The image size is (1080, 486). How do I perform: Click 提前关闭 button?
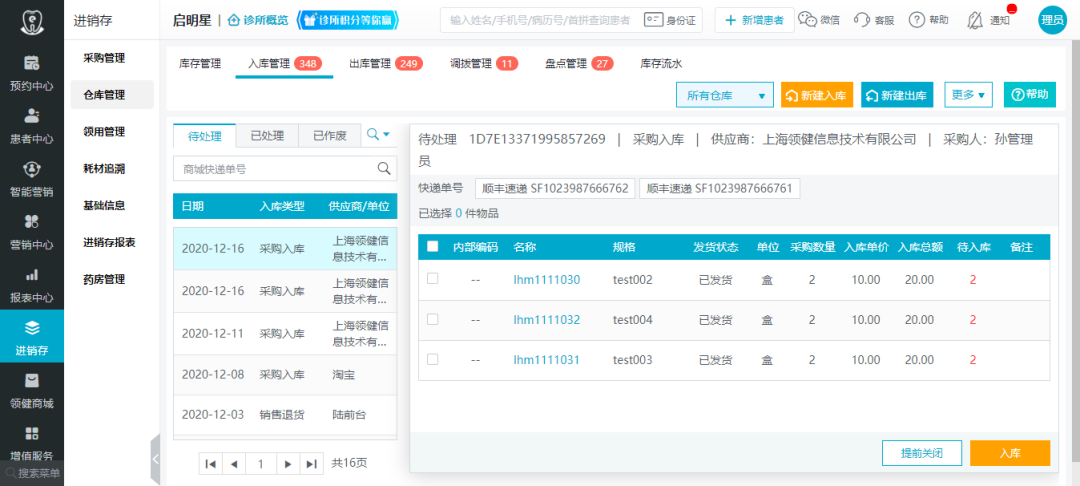point(922,453)
